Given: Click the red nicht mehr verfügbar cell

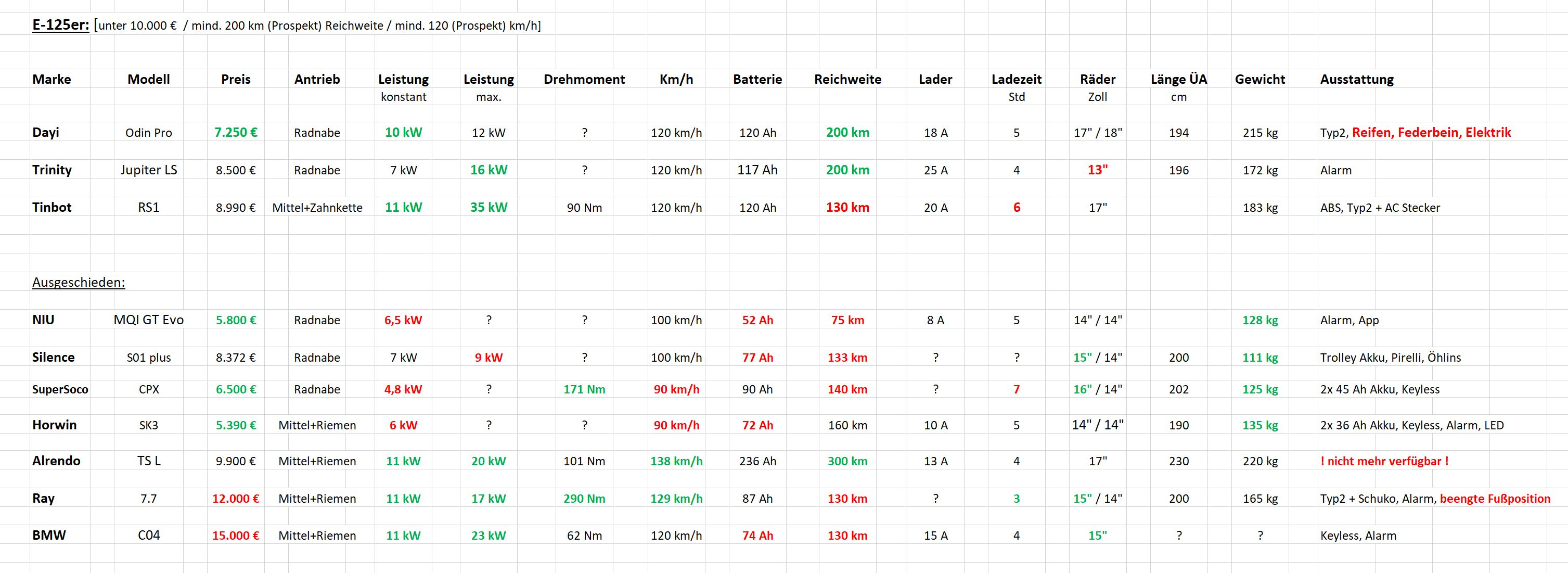Looking at the screenshot, I should [1384, 461].
